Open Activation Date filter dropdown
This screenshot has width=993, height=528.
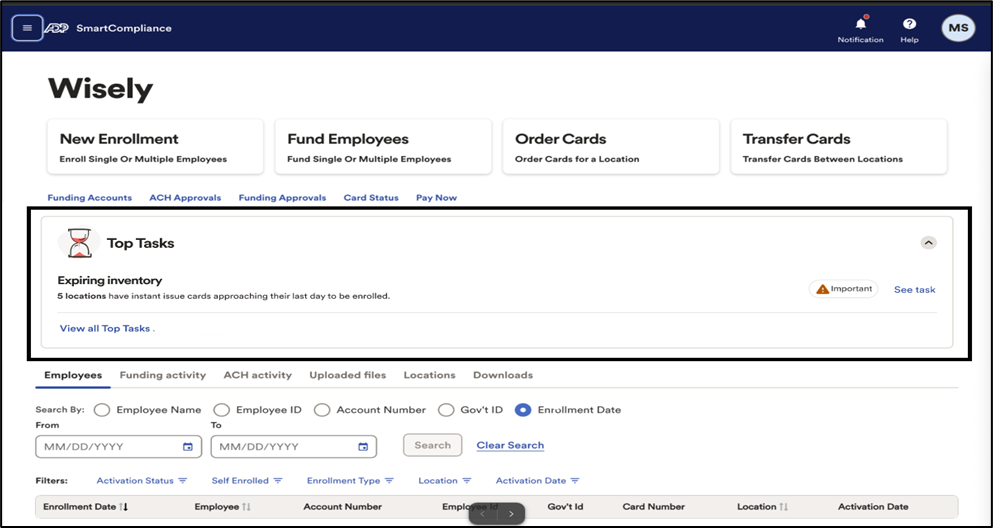pyautogui.click(x=538, y=481)
